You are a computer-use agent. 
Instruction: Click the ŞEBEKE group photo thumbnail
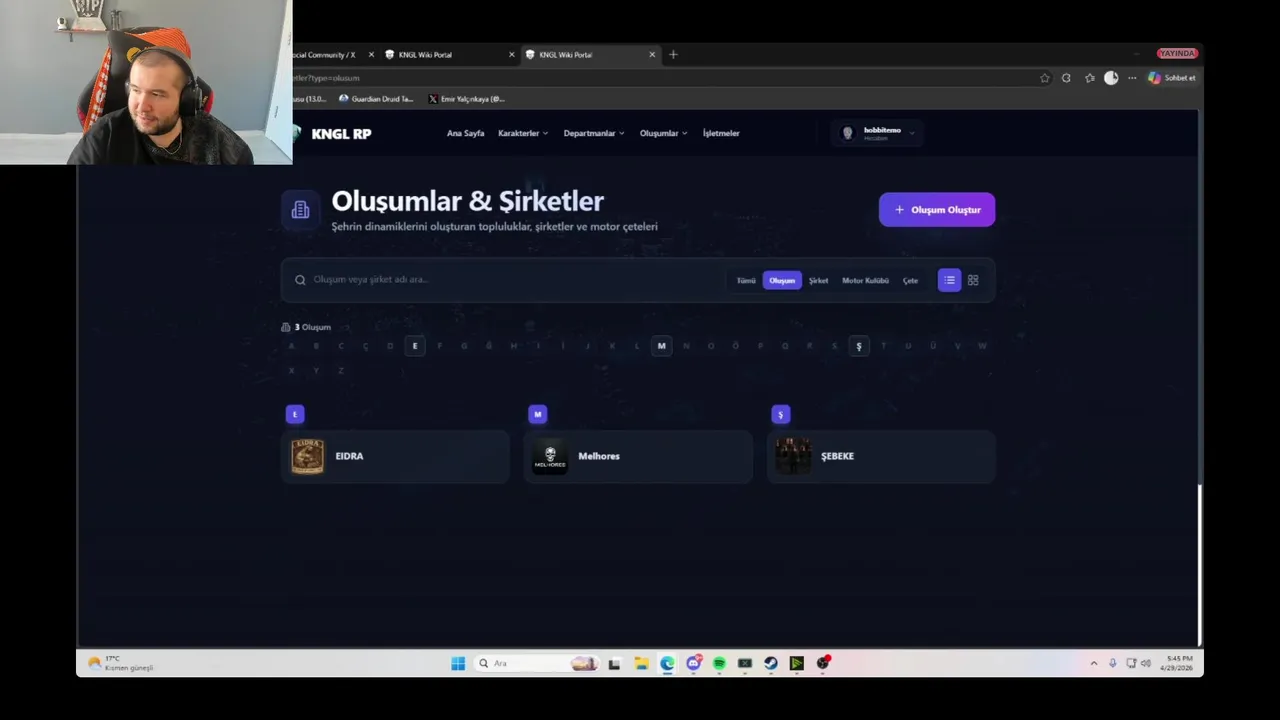[x=793, y=456]
